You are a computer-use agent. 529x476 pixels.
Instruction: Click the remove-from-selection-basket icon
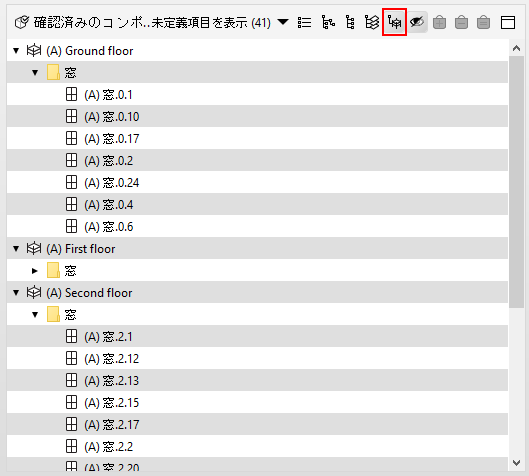coord(461,23)
